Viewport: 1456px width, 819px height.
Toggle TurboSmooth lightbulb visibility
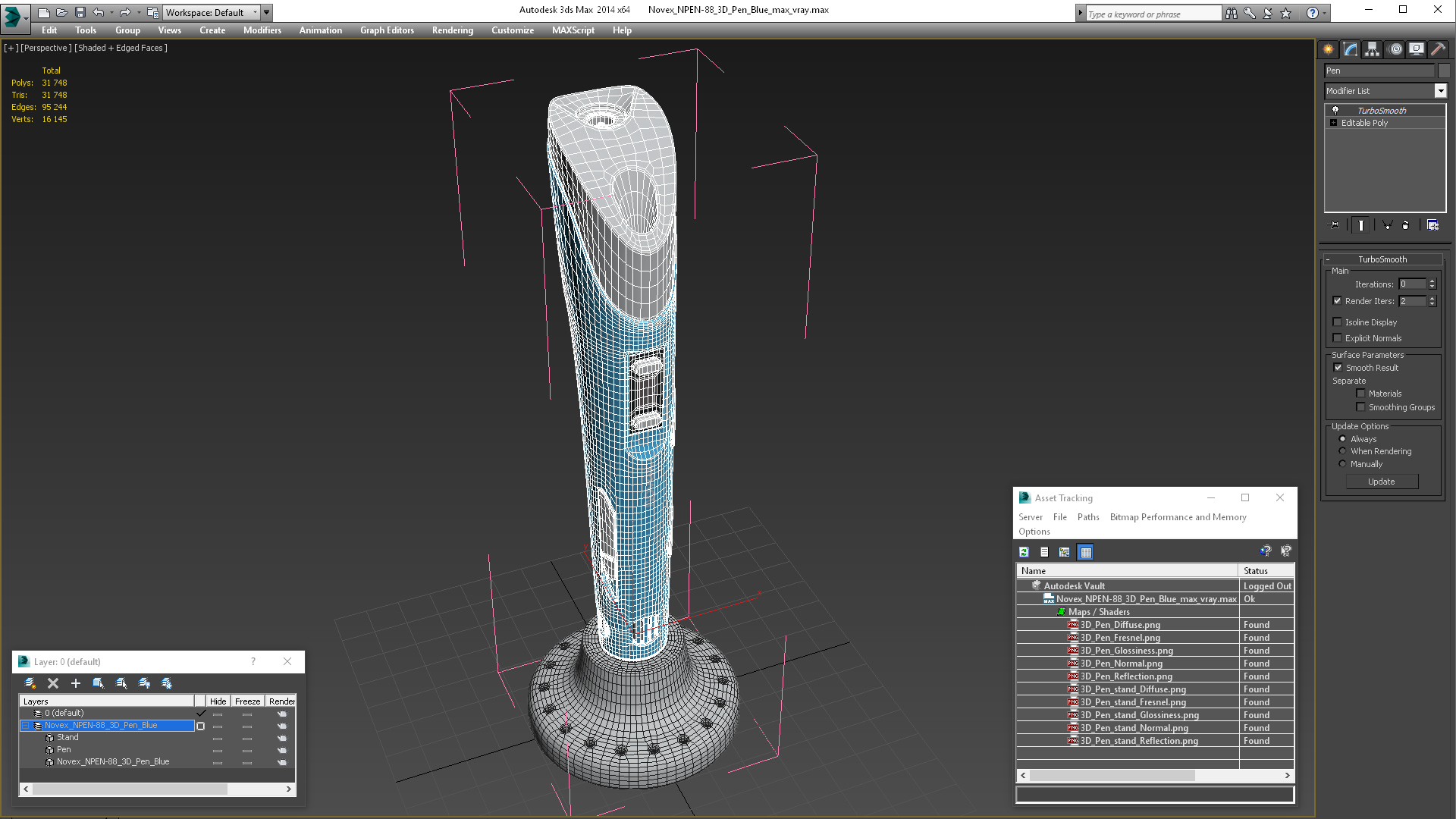pyautogui.click(x=1335, y=111)
